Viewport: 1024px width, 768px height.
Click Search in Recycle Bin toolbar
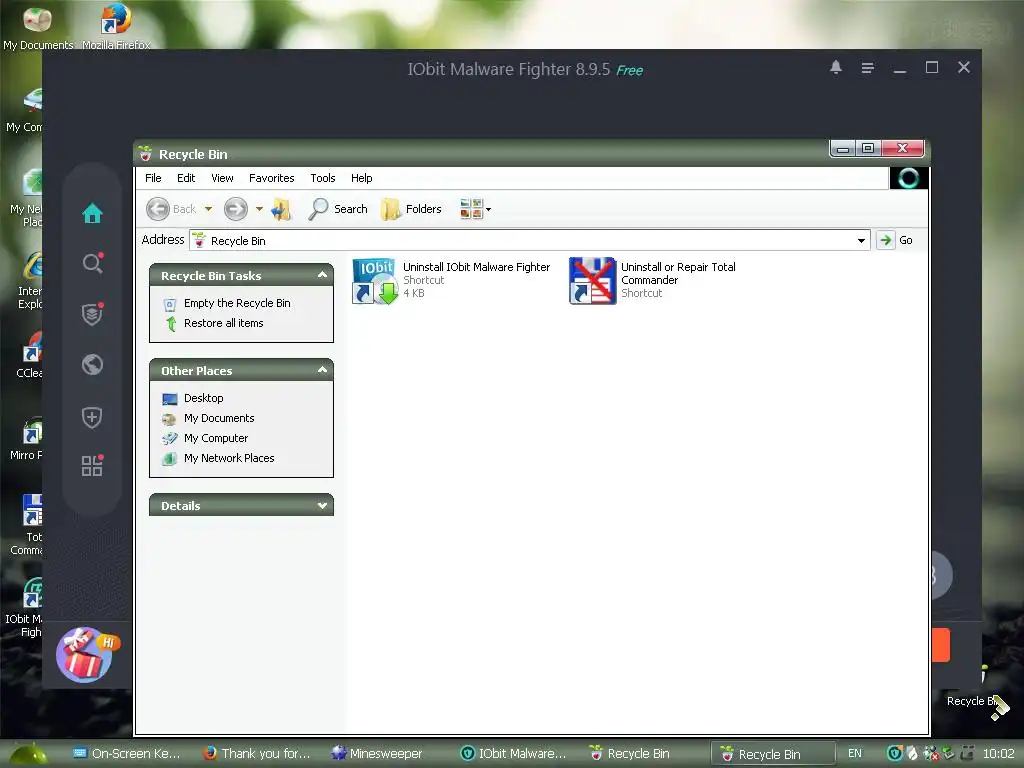[338, 209]
